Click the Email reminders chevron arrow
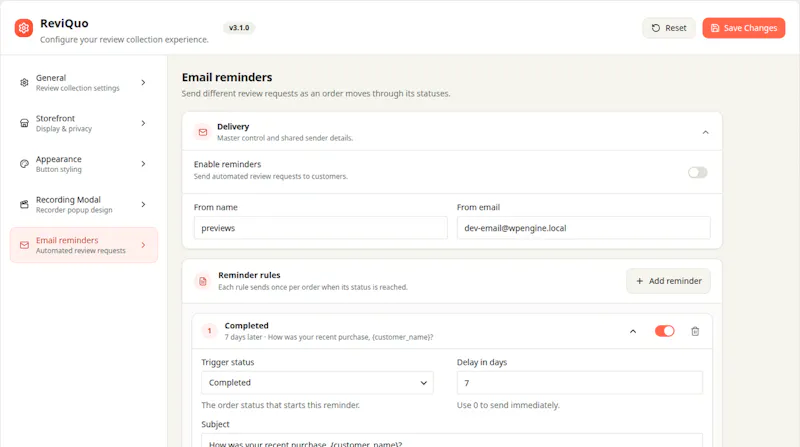The width and height of the screenshot is (800, 447). [x=143, y=245]
